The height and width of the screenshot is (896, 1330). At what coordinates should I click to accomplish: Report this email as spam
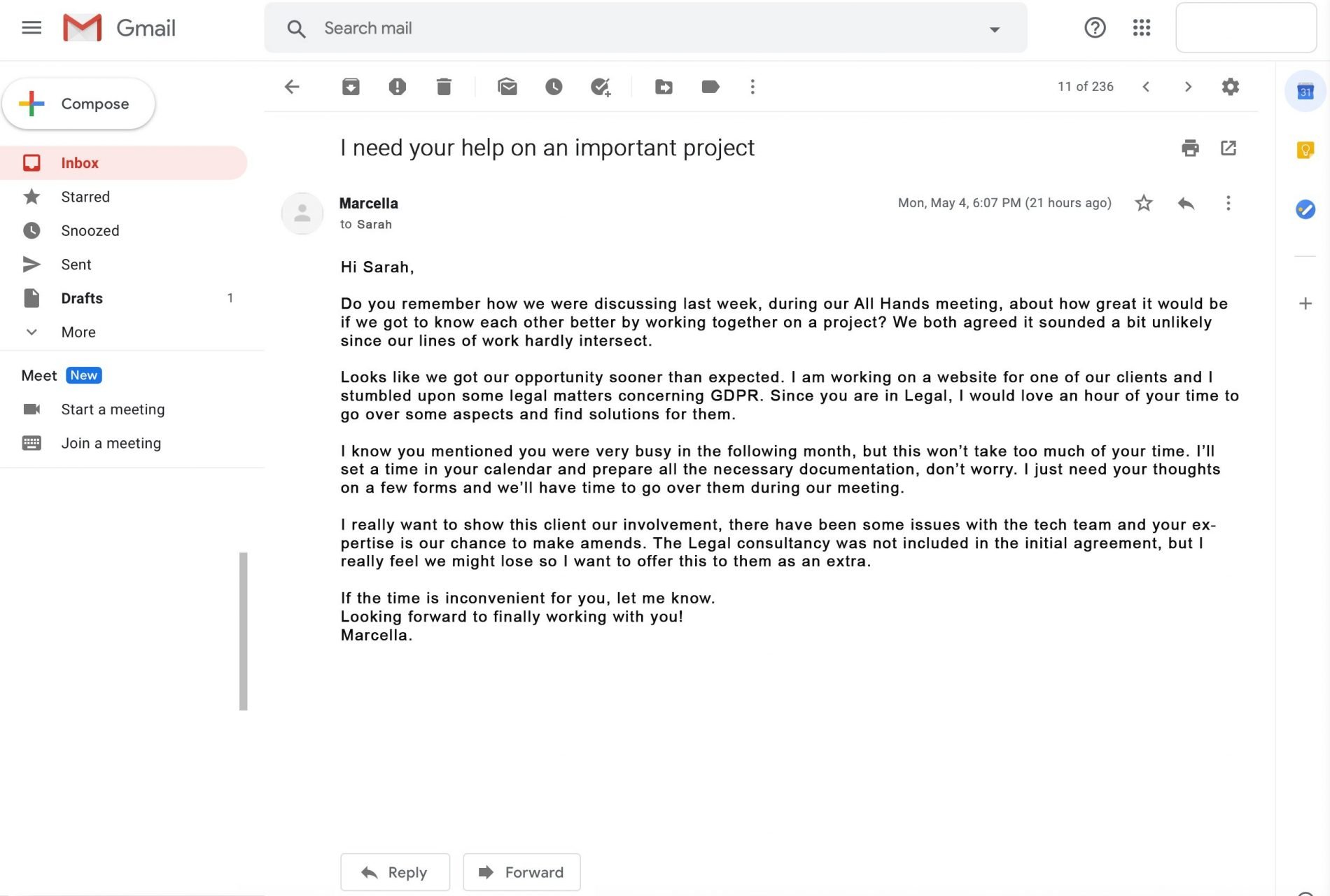point(397,86)
